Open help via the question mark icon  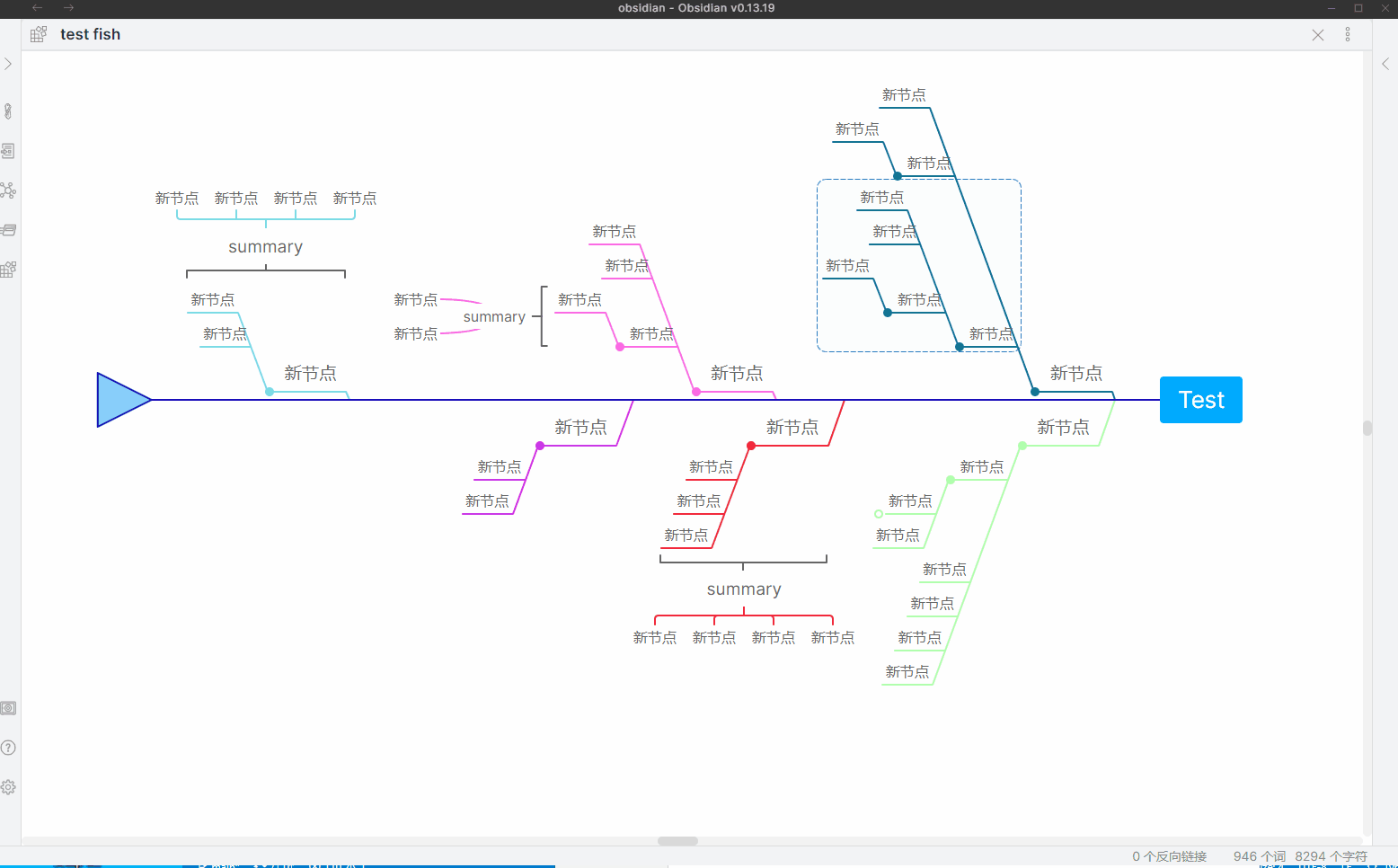(8, 748)
